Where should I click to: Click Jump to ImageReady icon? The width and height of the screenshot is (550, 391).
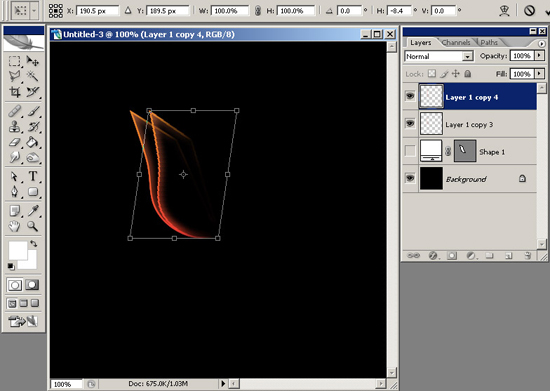23,321
